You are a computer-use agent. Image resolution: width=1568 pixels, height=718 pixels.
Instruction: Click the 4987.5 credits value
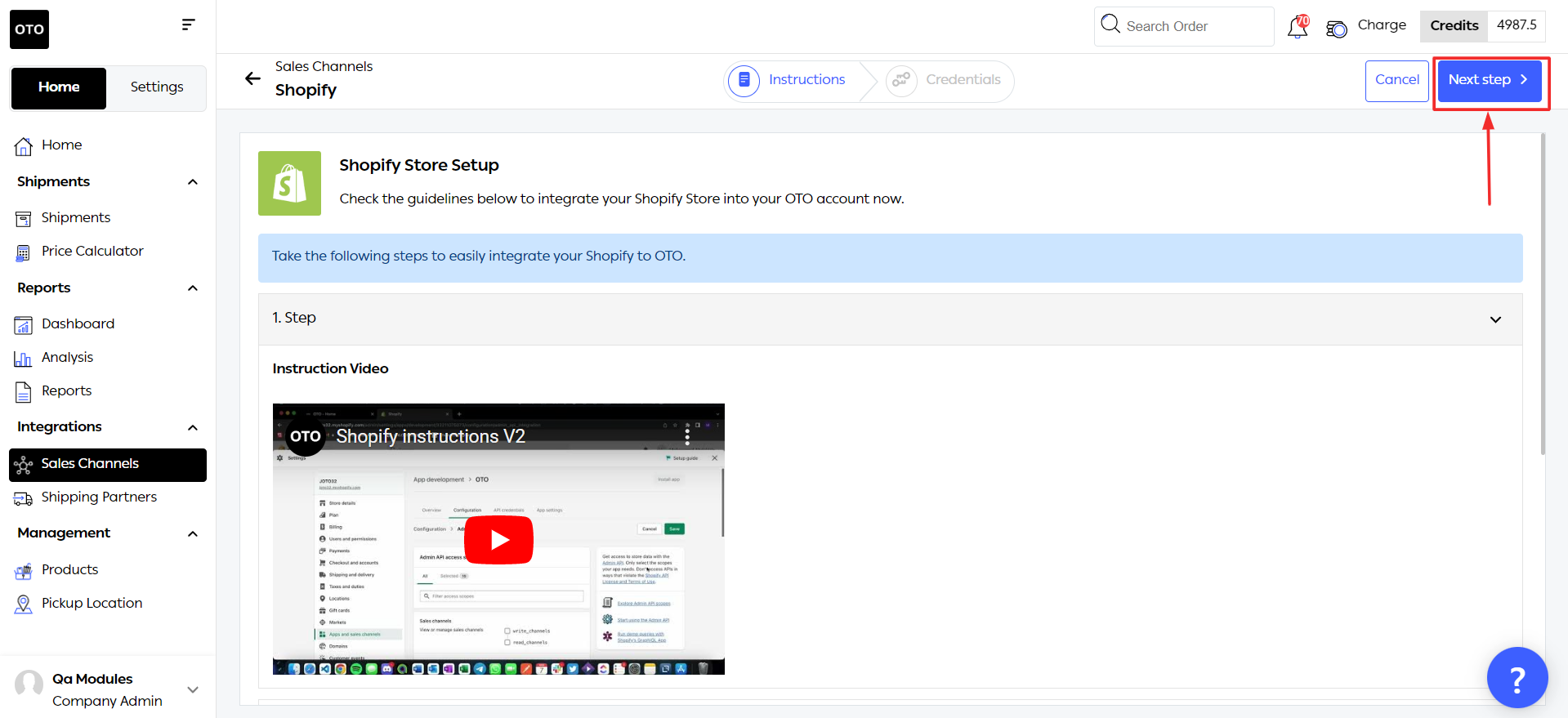(1517, 25)
